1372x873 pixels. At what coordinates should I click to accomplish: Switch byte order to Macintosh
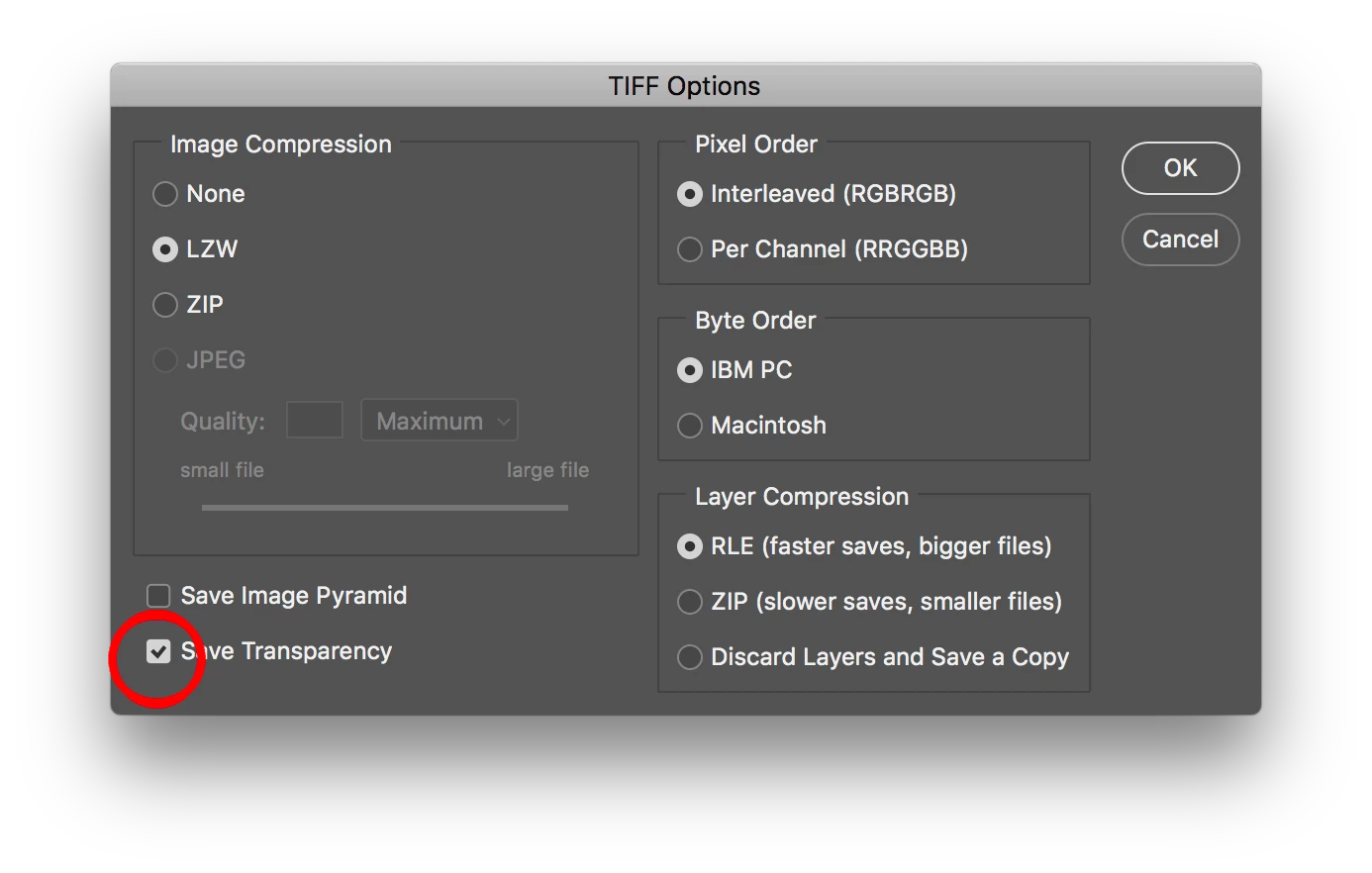[690, 426]
